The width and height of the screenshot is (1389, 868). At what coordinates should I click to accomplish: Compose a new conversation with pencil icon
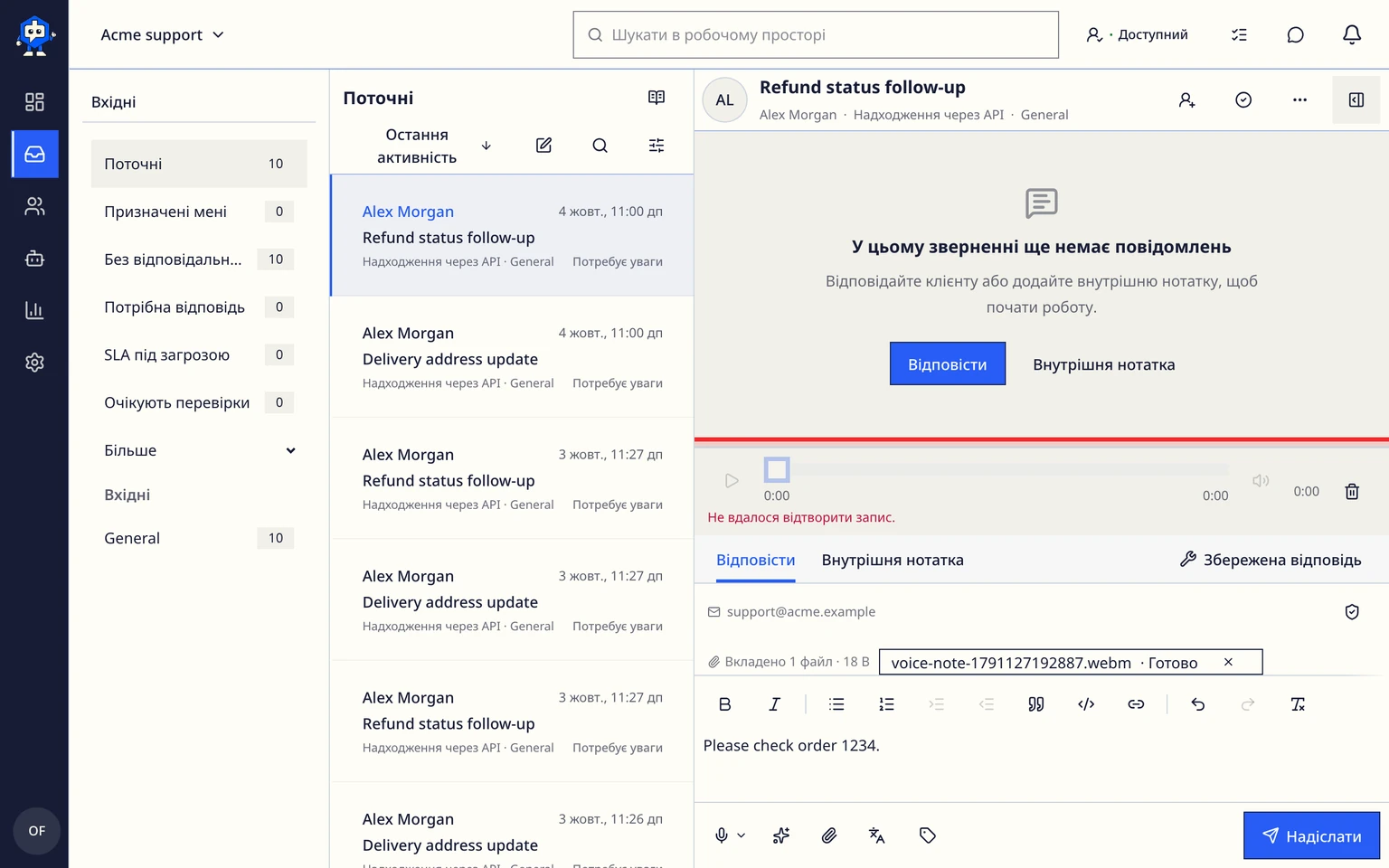click(x=543, y=146)
